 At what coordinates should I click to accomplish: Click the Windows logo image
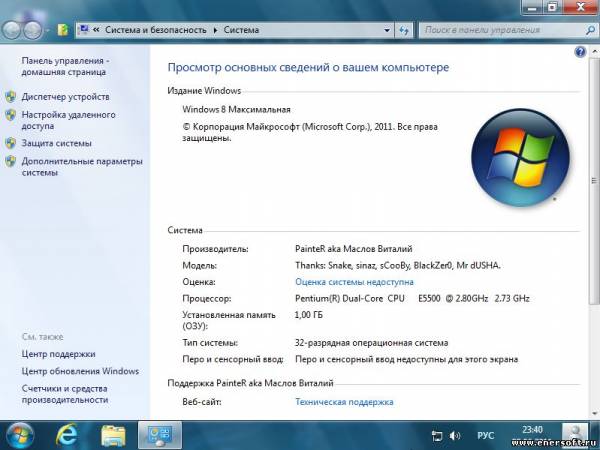coord(520,157)
